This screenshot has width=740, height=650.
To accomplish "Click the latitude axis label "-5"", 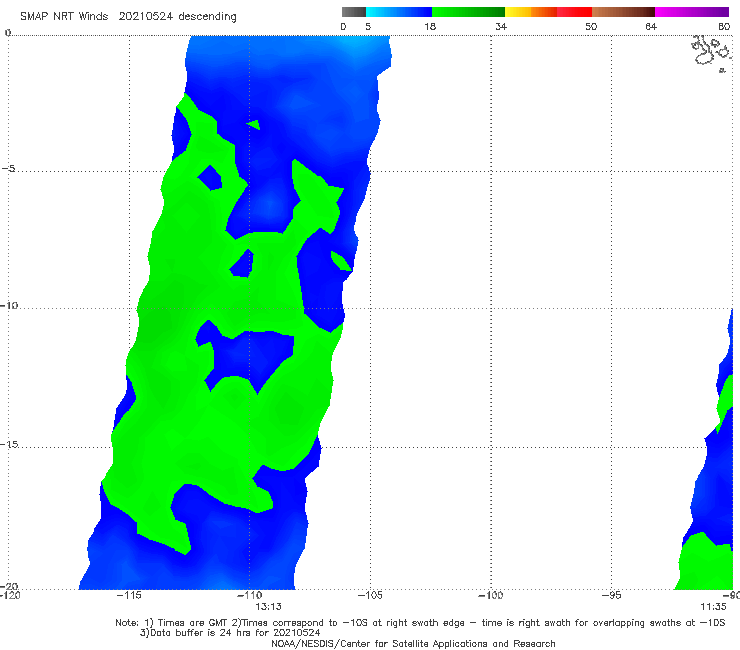I will point(8,169).
